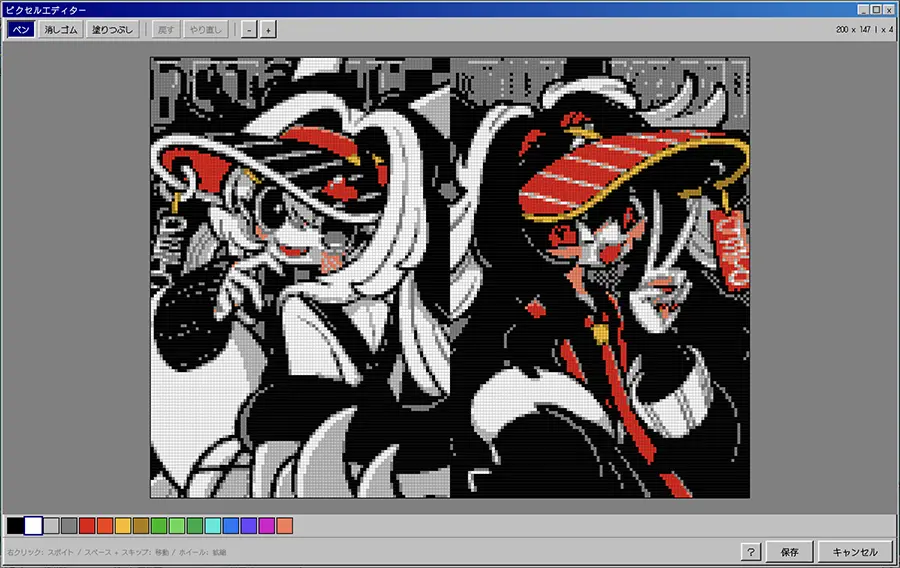Maximize the pixel editor window
900x568 pixels.
point(876,9)
